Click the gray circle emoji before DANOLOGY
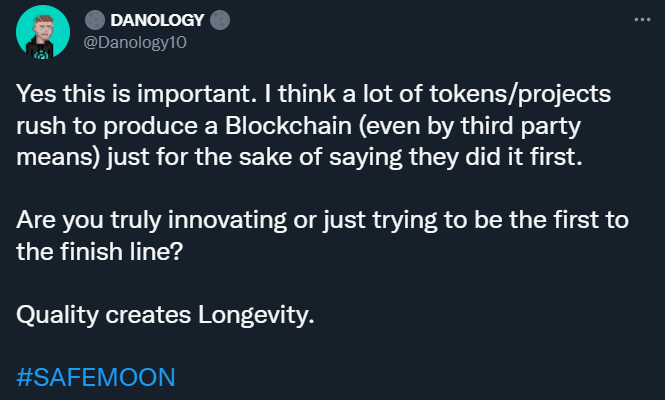665x400 pixels. [x=95, y=20]
